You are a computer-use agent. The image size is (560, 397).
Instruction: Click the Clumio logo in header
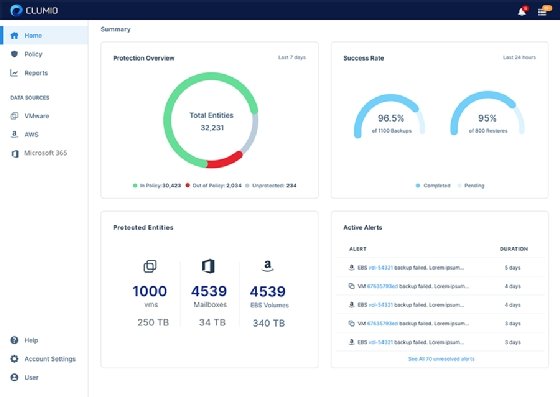(34, 10)
